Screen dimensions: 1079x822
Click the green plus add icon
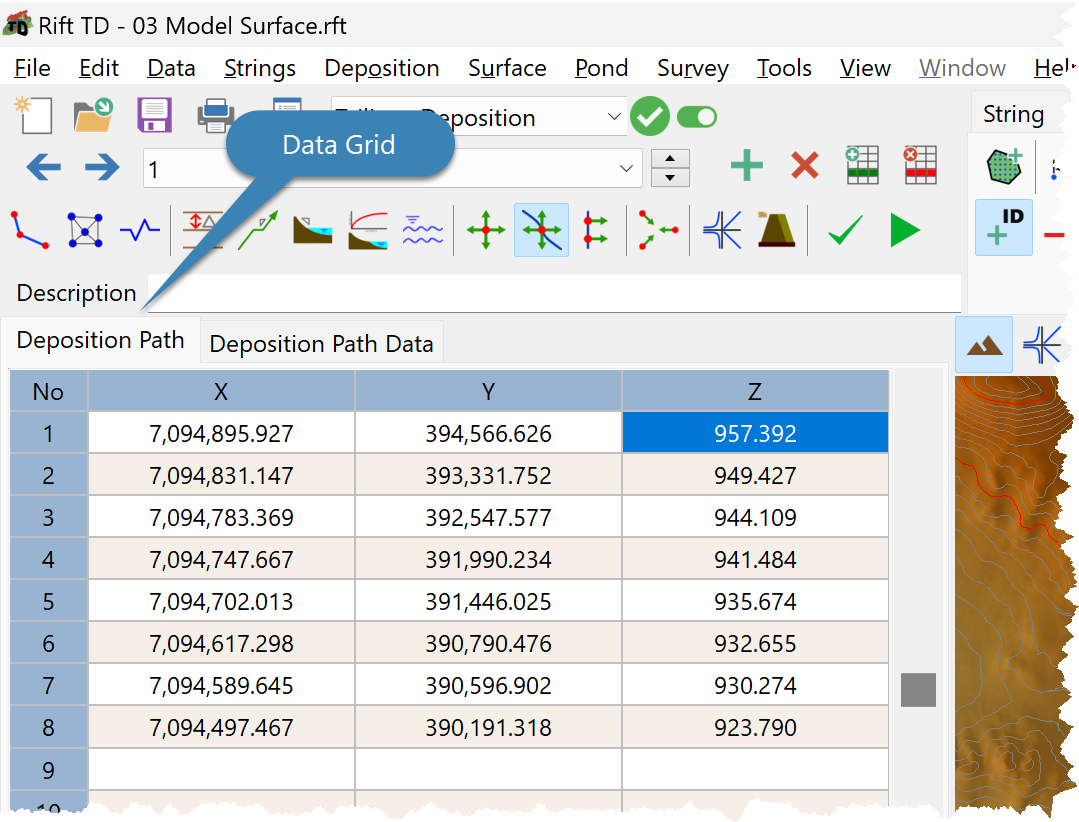(x=746, y=166)
